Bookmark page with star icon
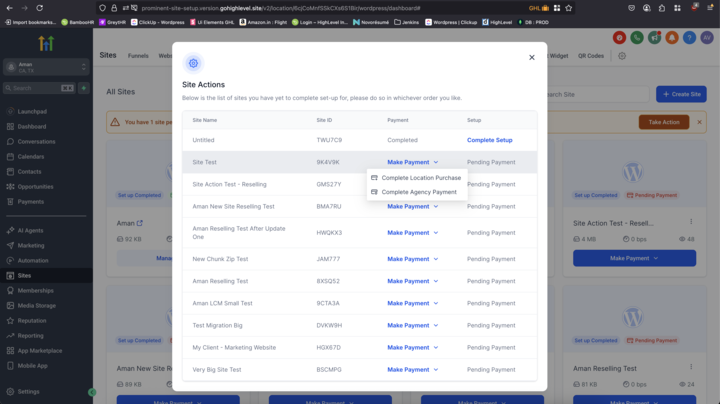720x404 pixels. [x=568, y=8]
